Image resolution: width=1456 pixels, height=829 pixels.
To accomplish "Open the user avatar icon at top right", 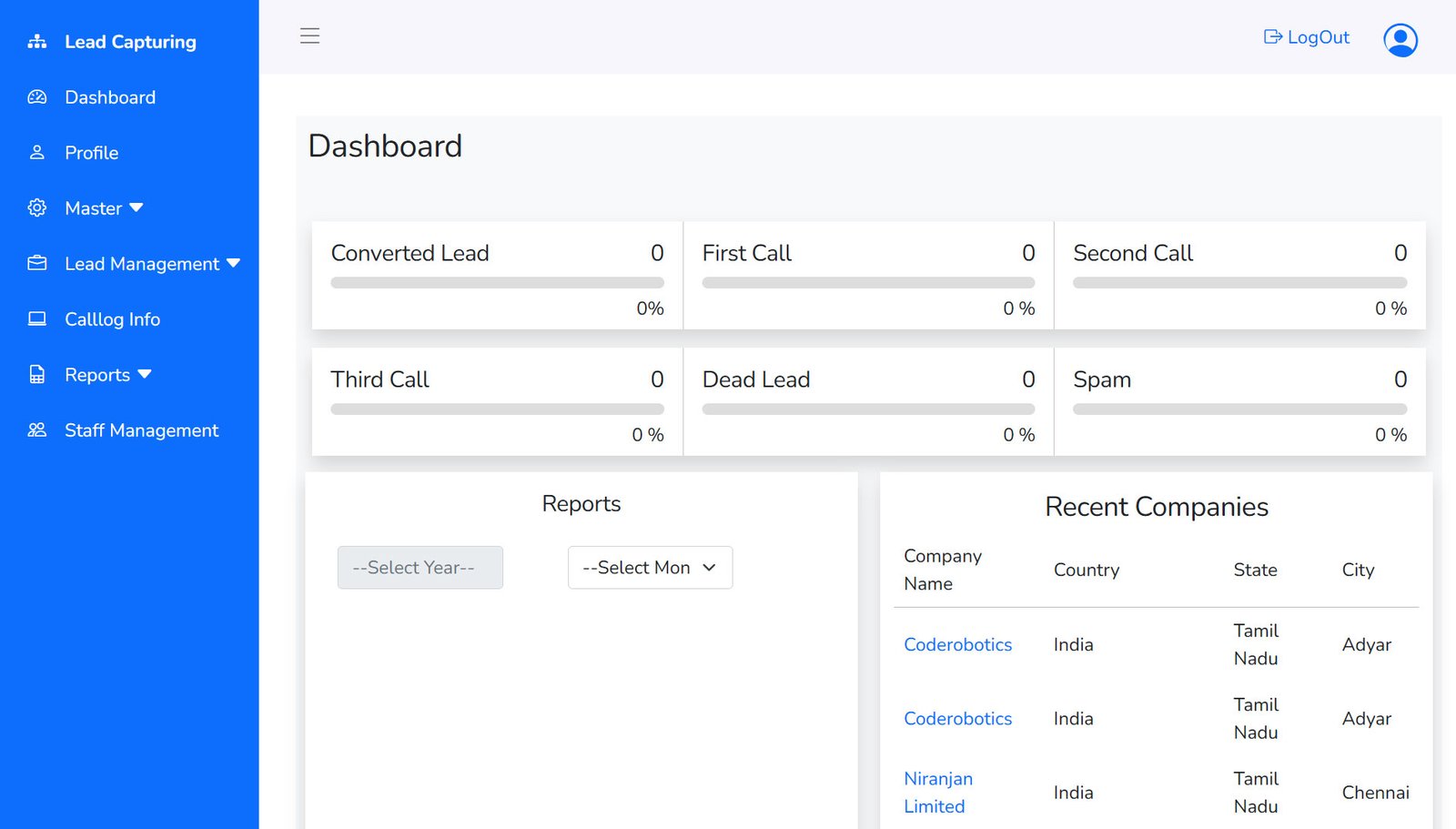I will (1400, 40).
